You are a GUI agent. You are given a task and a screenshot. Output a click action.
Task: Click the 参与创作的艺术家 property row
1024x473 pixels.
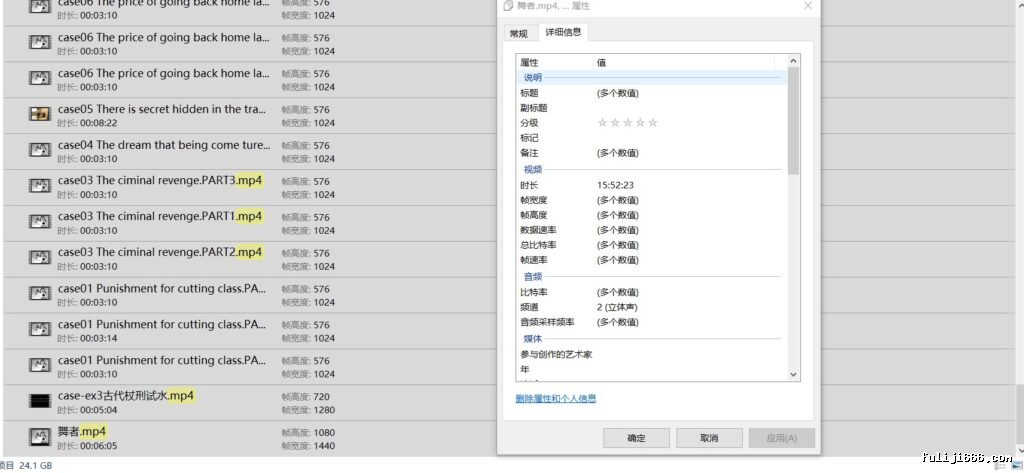click(x=651, y=354)
